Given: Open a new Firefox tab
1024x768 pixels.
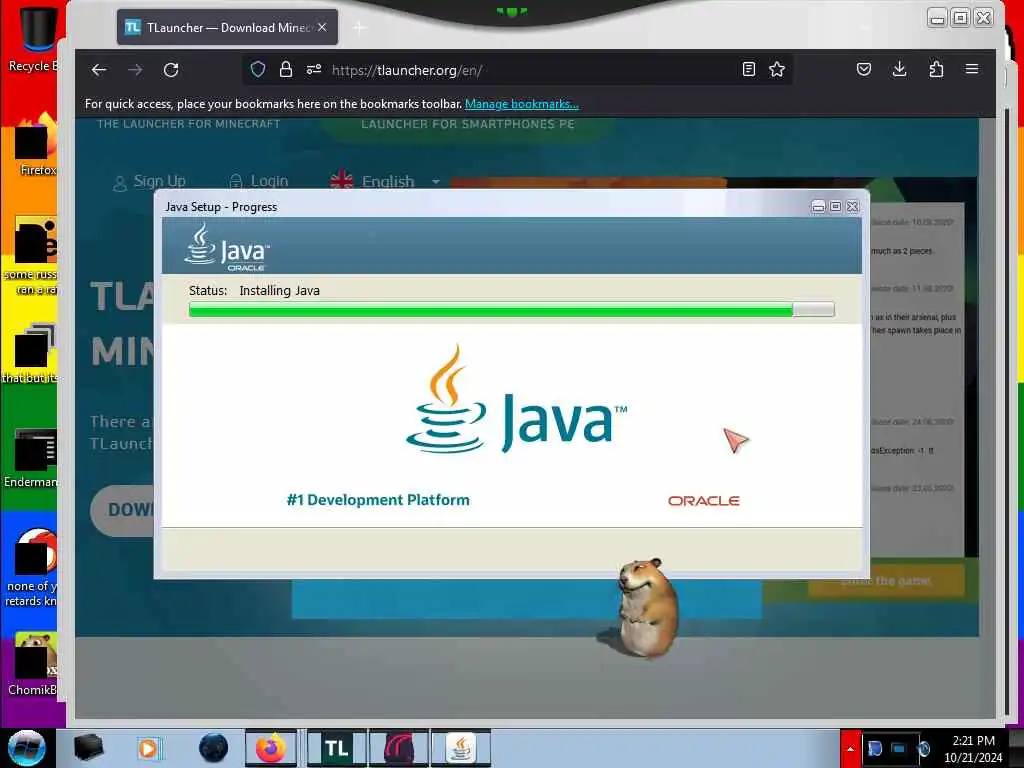Looking at the screenshot, I should tap(359, 27).
